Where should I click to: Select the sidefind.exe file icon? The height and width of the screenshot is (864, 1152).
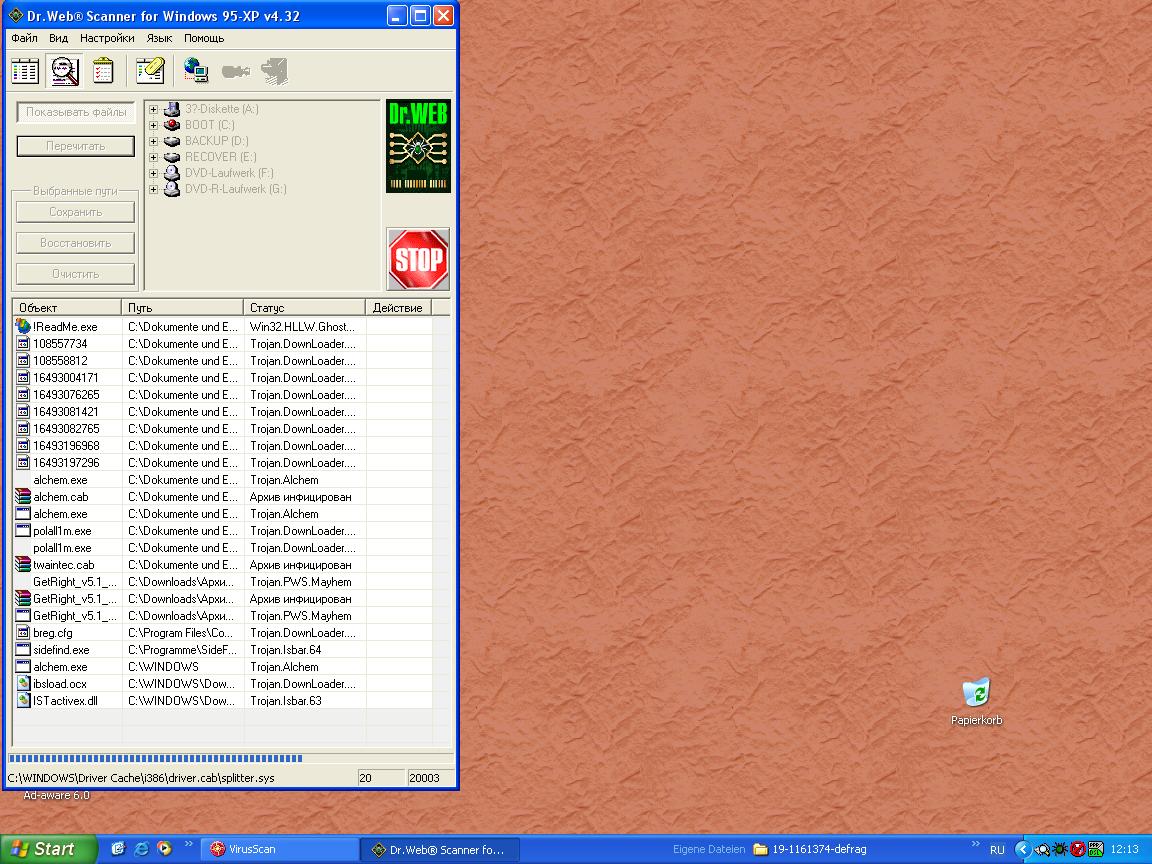pos(23,650)
